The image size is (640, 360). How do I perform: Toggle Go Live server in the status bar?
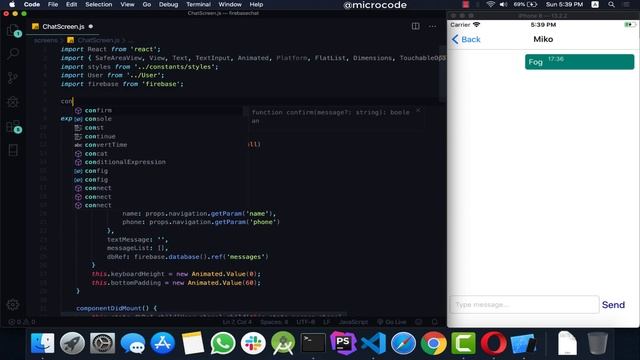click(391, 322)
